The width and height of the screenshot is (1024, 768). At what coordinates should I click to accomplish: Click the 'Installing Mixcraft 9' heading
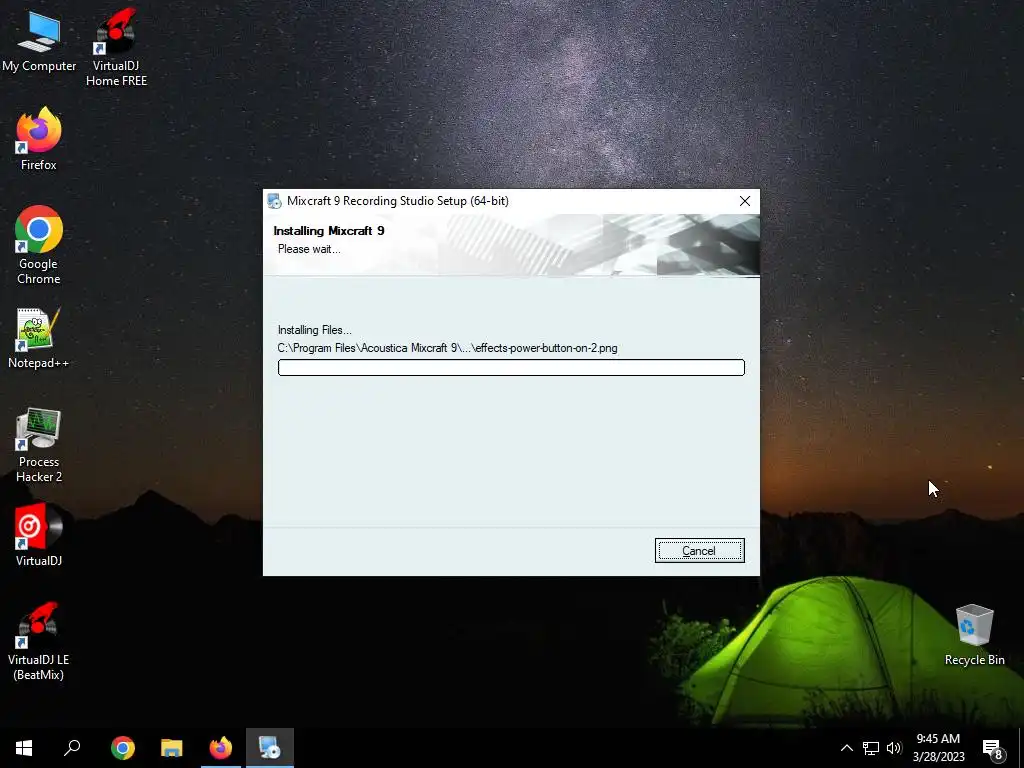tap(328, 231)
